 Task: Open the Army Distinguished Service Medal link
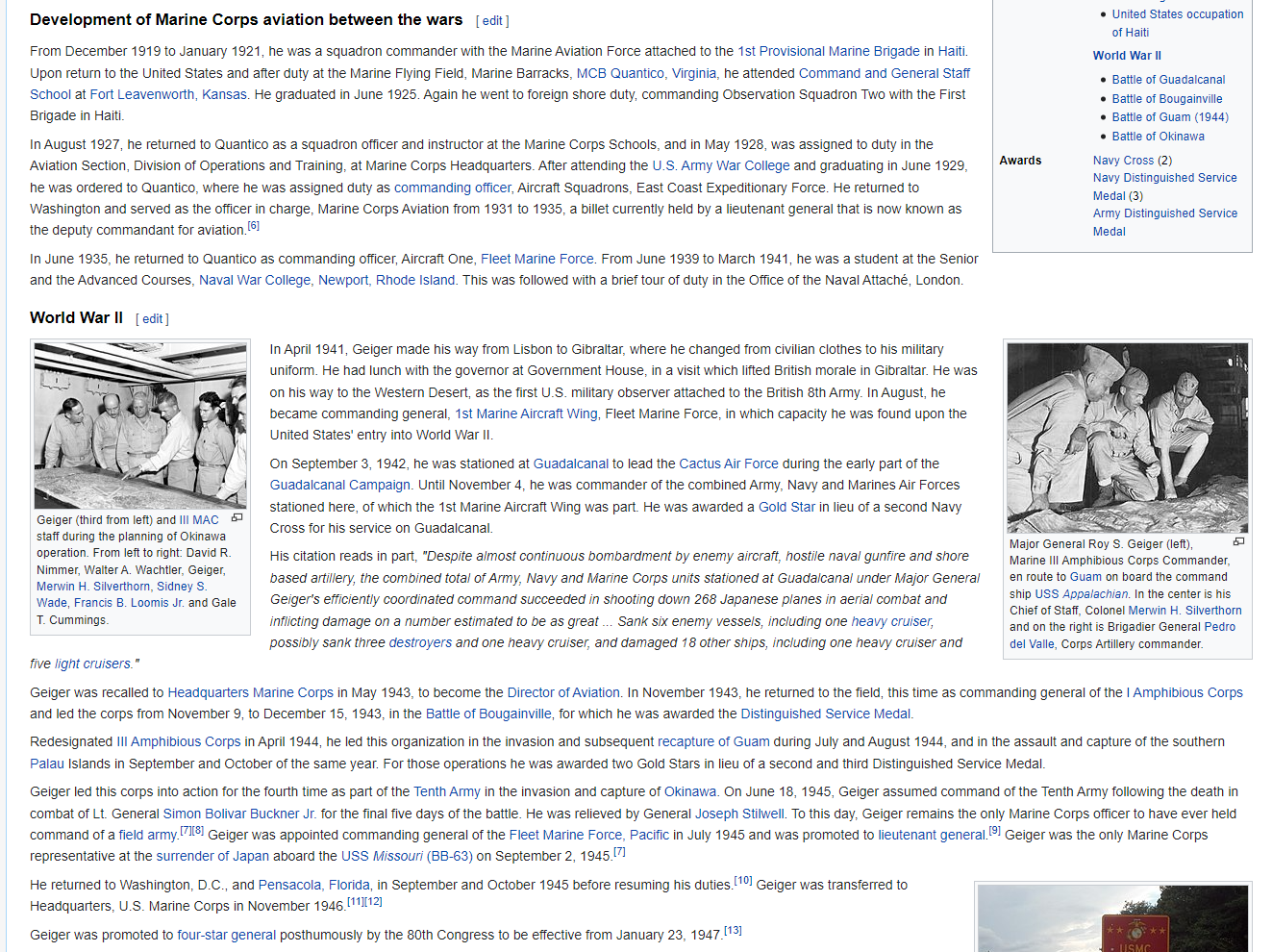pos(1164,213)
